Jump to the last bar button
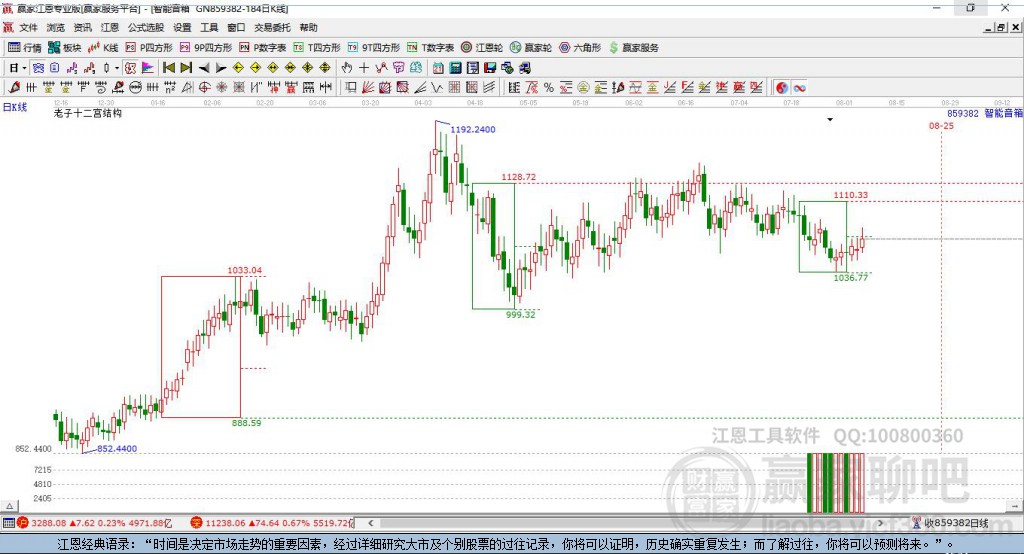 [x=186, y=68]
